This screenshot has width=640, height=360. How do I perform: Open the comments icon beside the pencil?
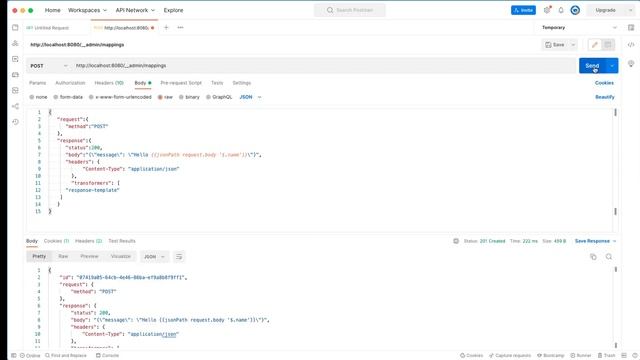pyautogui.click(x=608, y=44)
